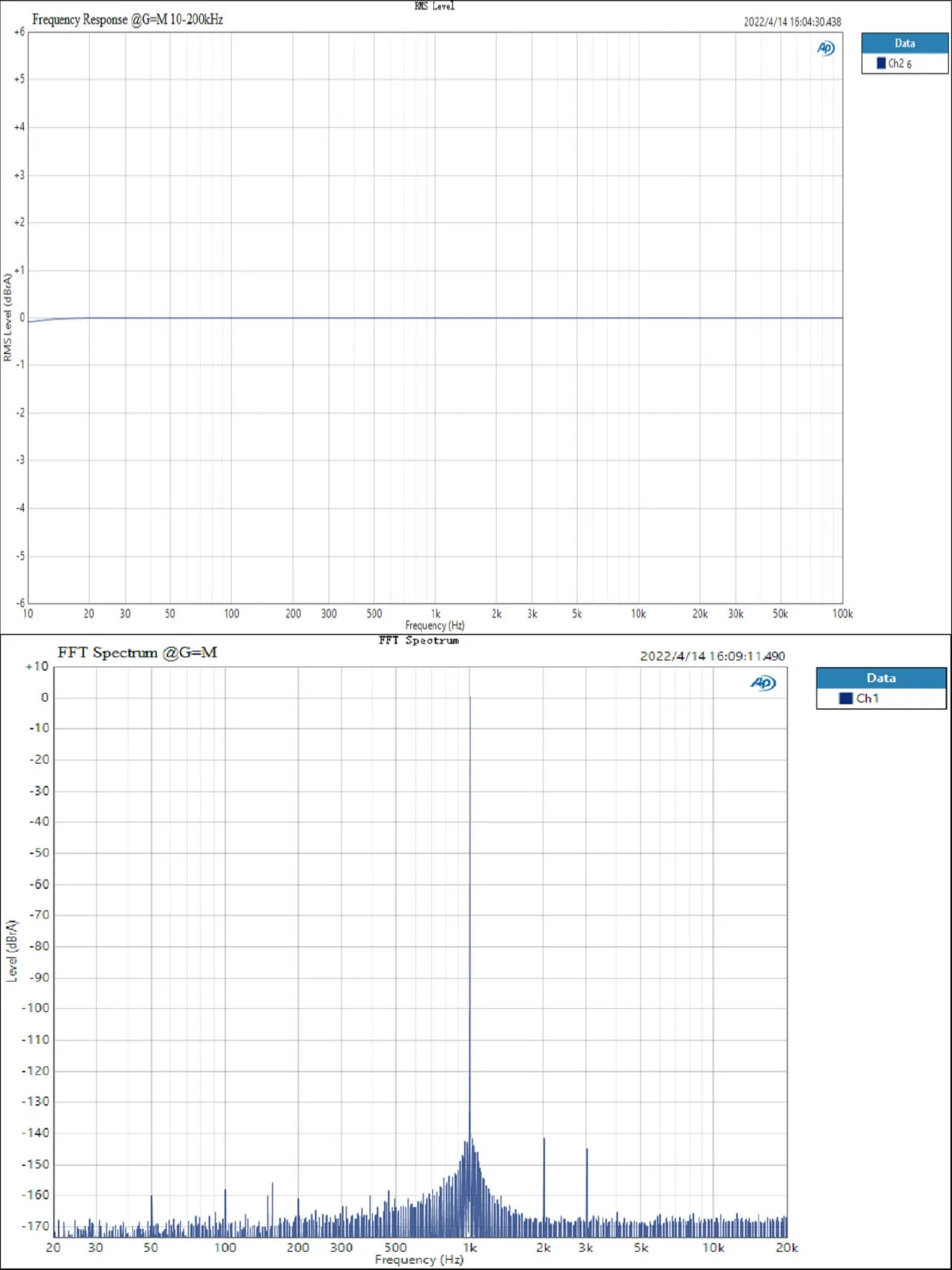Click the FFT Spectrum heading above lower graph
The height and width of the screenshot is (1270, 952).
(x=419, y=641)
